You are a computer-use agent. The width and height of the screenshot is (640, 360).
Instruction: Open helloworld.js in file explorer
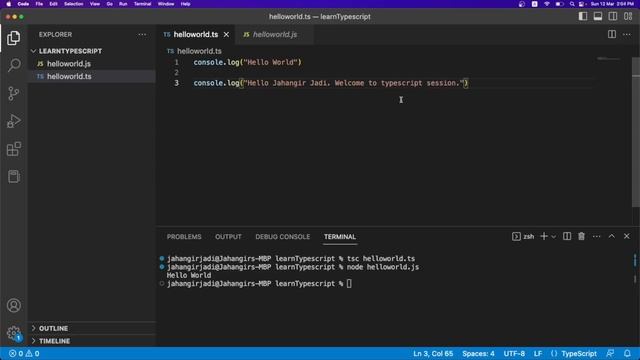pos(92,64)
